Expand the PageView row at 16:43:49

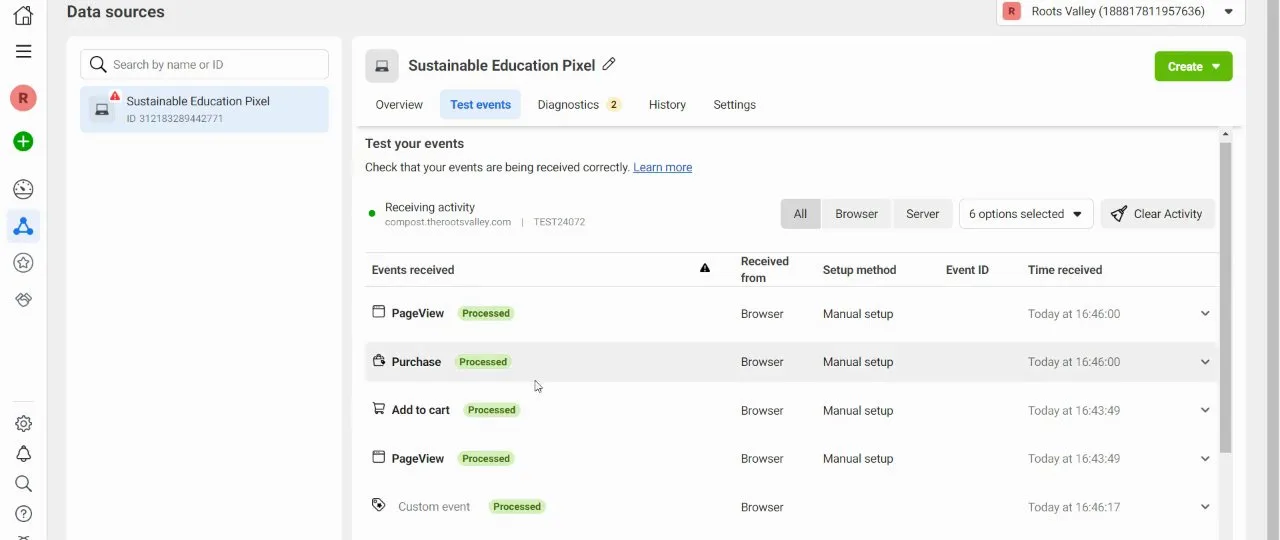[1205, 459]
